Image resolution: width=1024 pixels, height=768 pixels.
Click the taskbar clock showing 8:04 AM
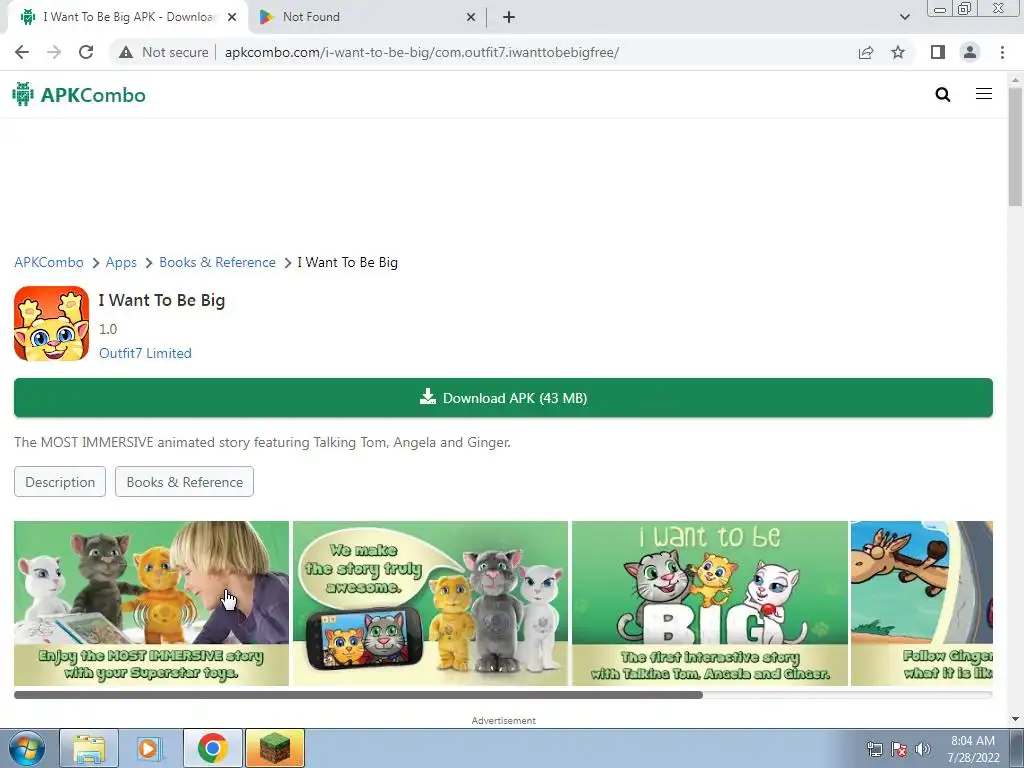tap(973, 749)
